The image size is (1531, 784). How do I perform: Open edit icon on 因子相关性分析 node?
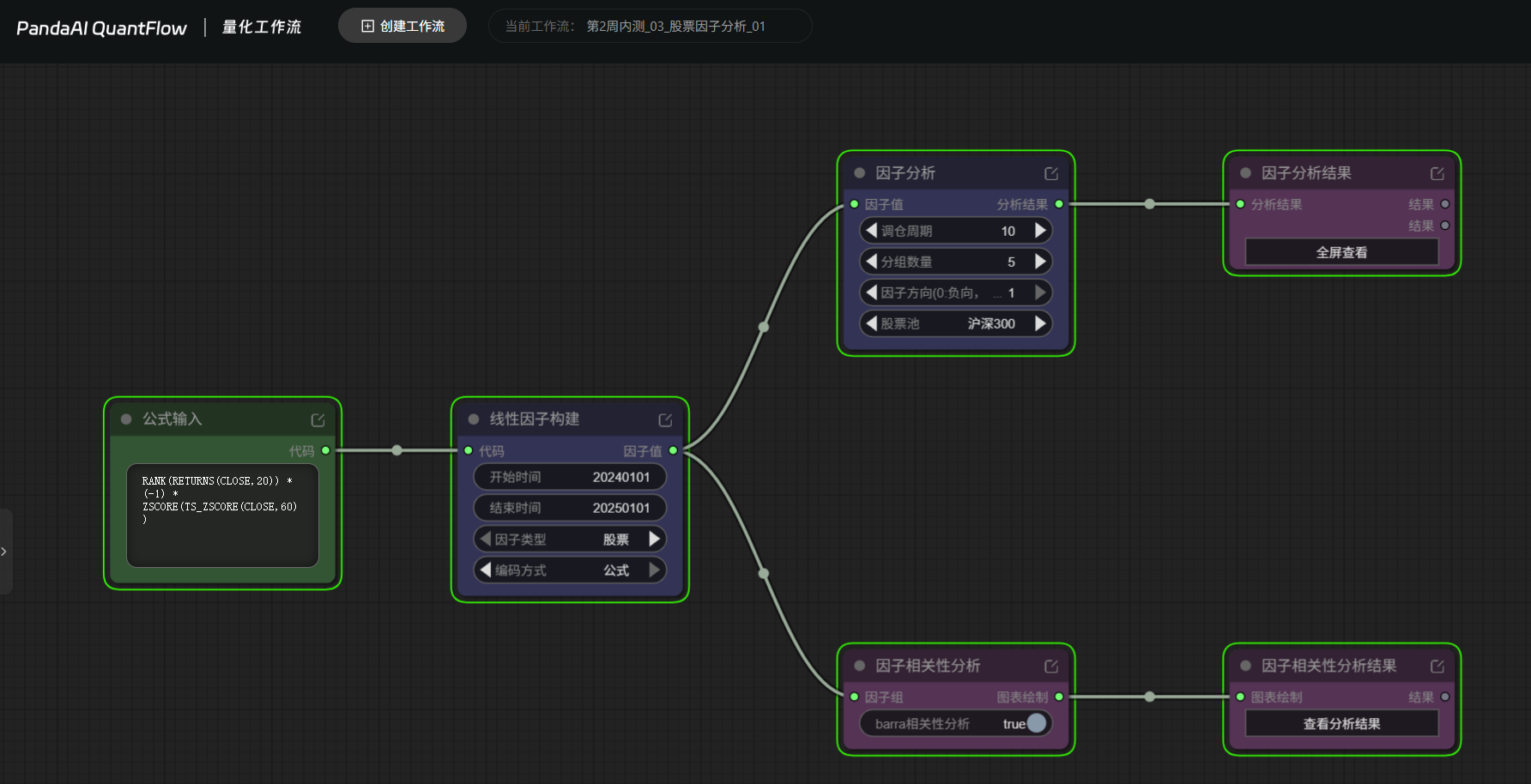click(1051, 666)
